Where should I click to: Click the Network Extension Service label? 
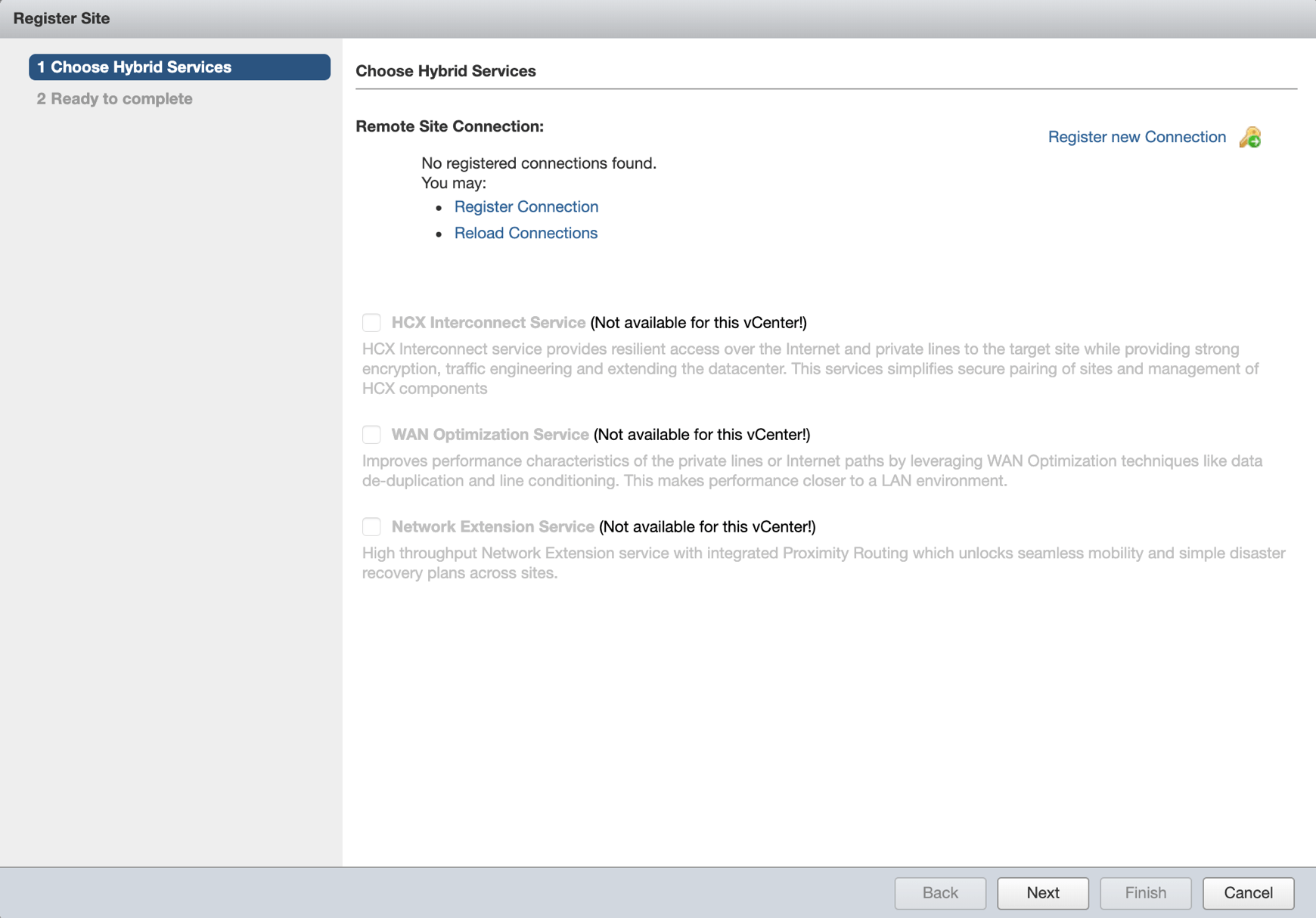492,527
